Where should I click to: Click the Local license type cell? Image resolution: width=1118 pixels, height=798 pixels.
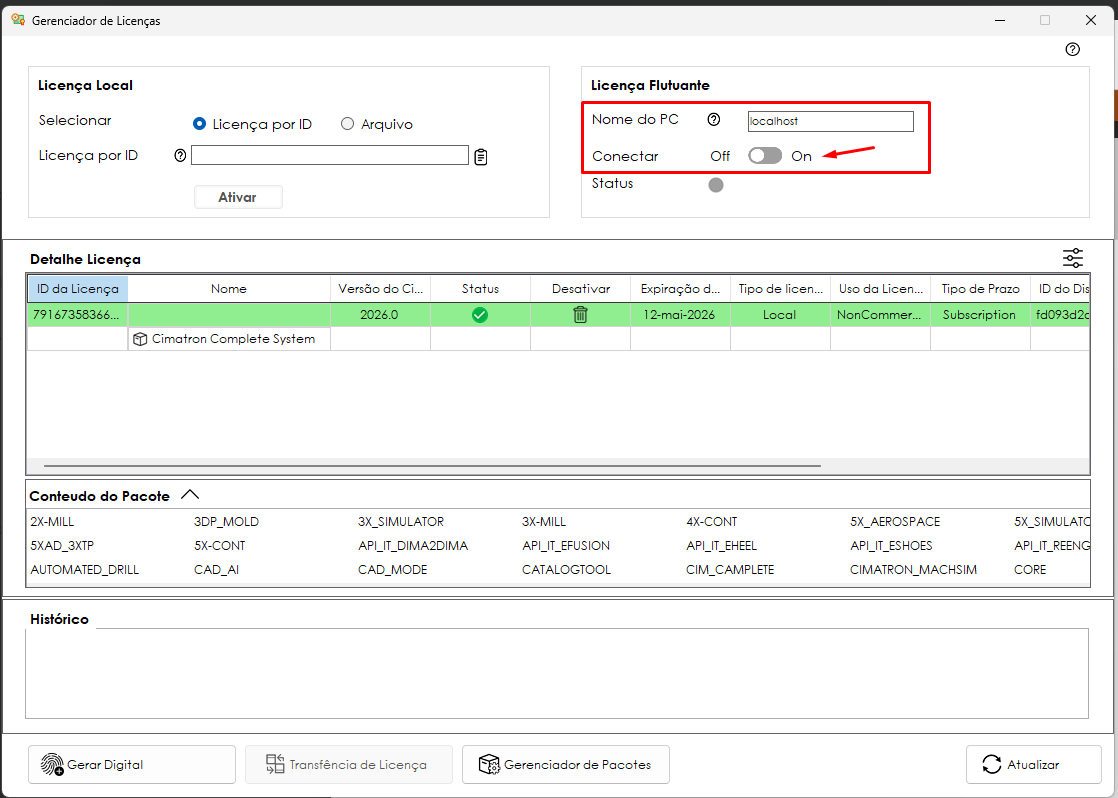pos(780,314)
